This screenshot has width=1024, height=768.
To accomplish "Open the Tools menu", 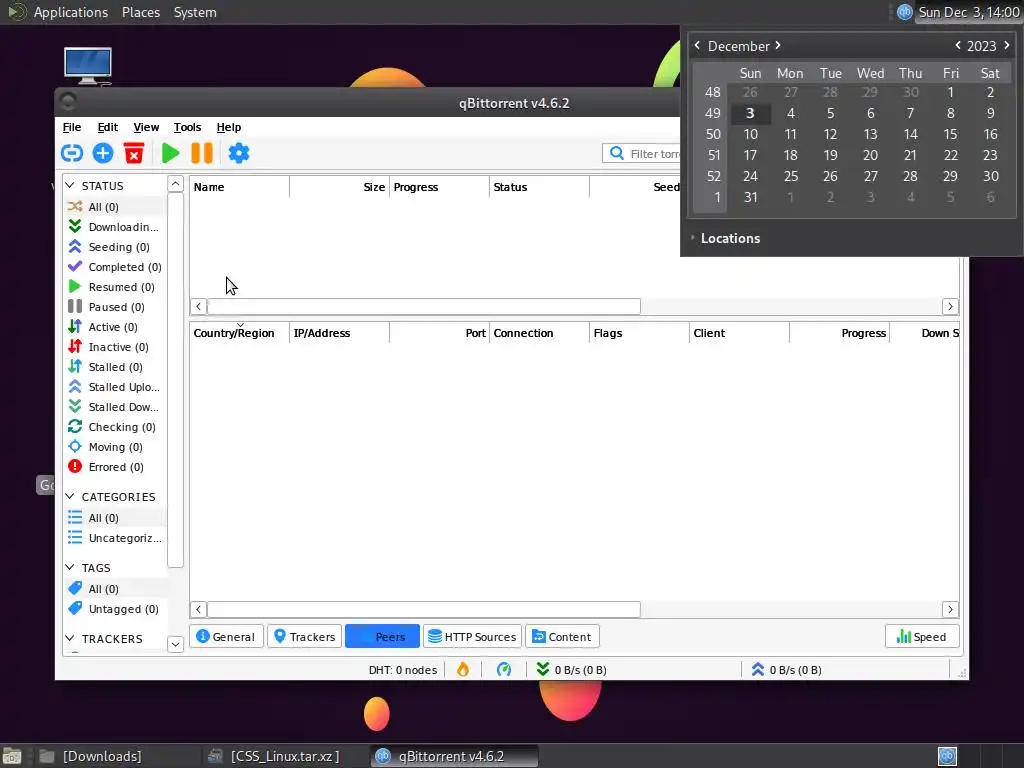I will pyautogui.click(x=187, y=127).
